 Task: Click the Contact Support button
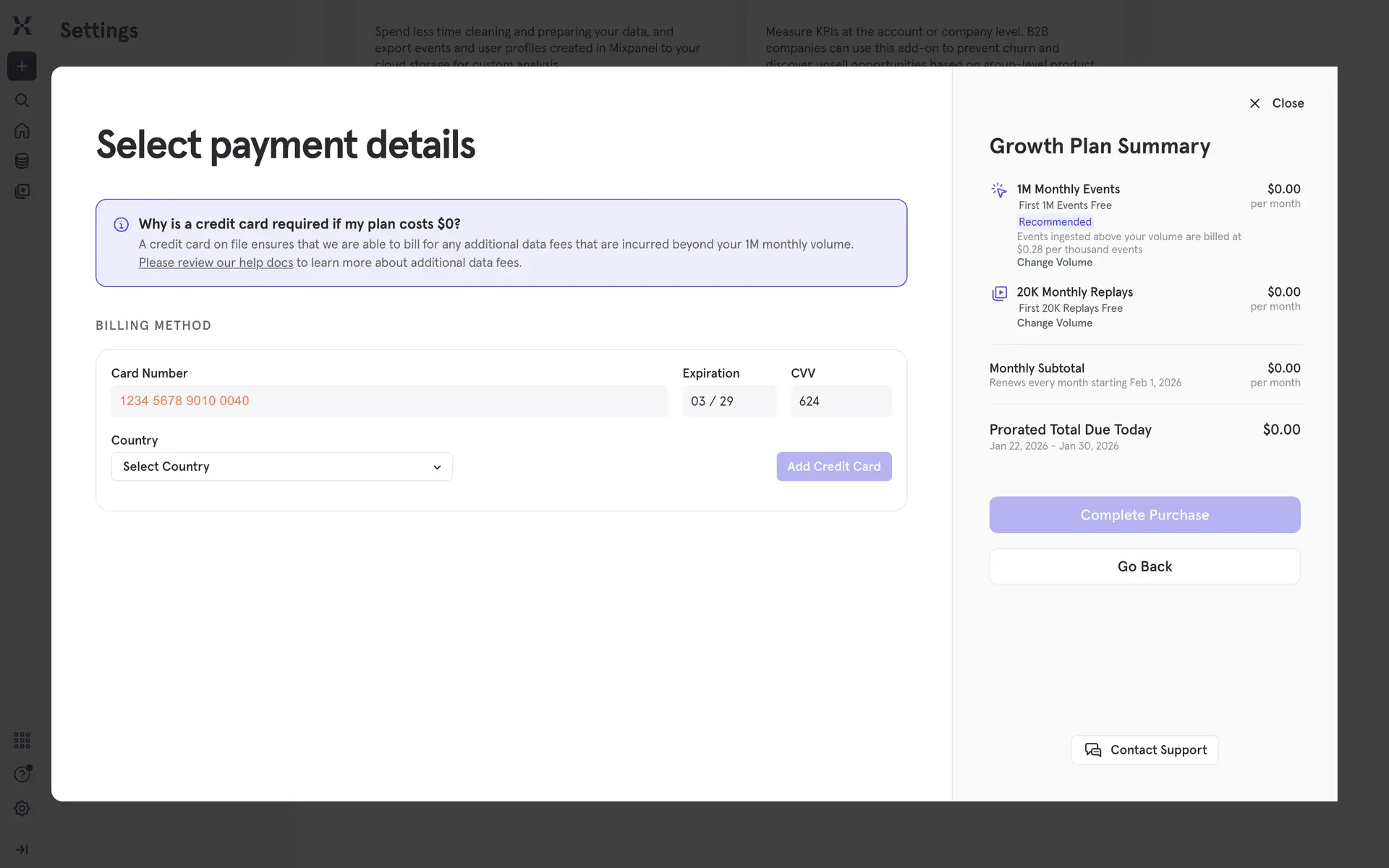tap(1144, 750)
